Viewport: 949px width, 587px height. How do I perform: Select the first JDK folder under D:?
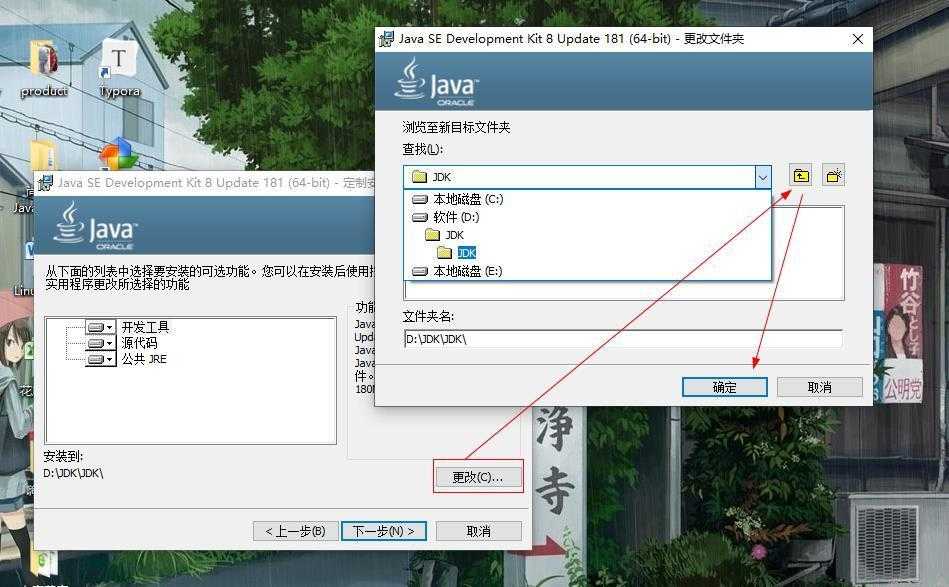pos(445,235)
